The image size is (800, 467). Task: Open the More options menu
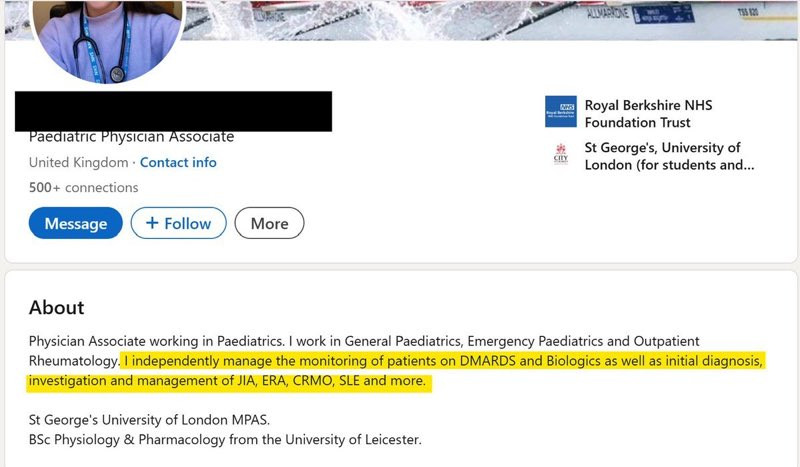pos(269,223)
